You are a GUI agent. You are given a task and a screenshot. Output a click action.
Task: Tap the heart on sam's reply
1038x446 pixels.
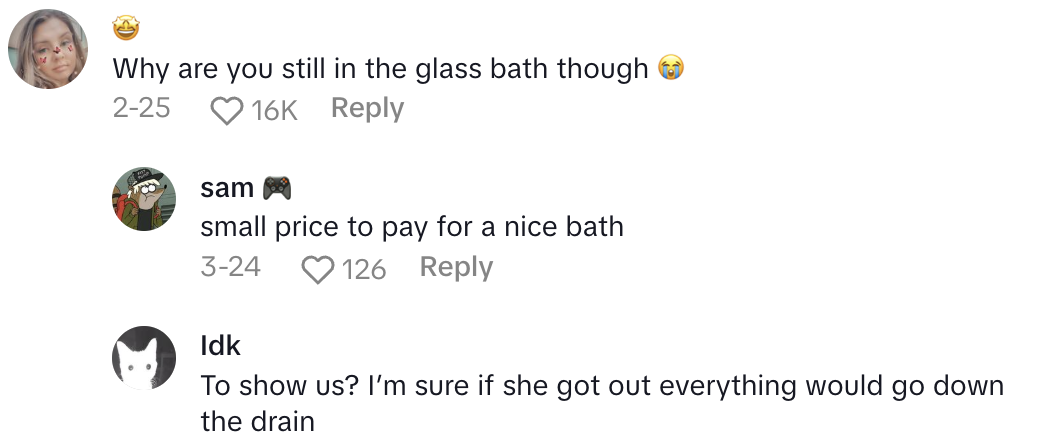click(319, 269)
